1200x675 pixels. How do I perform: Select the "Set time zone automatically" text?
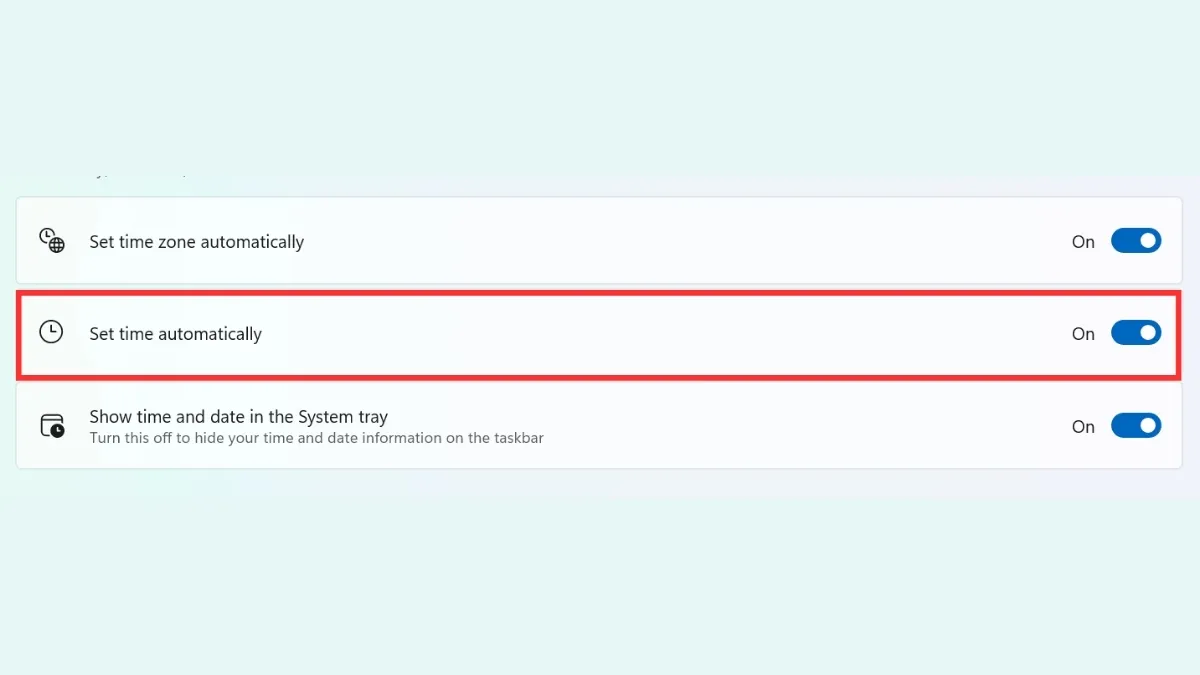(x=196, y=241)
